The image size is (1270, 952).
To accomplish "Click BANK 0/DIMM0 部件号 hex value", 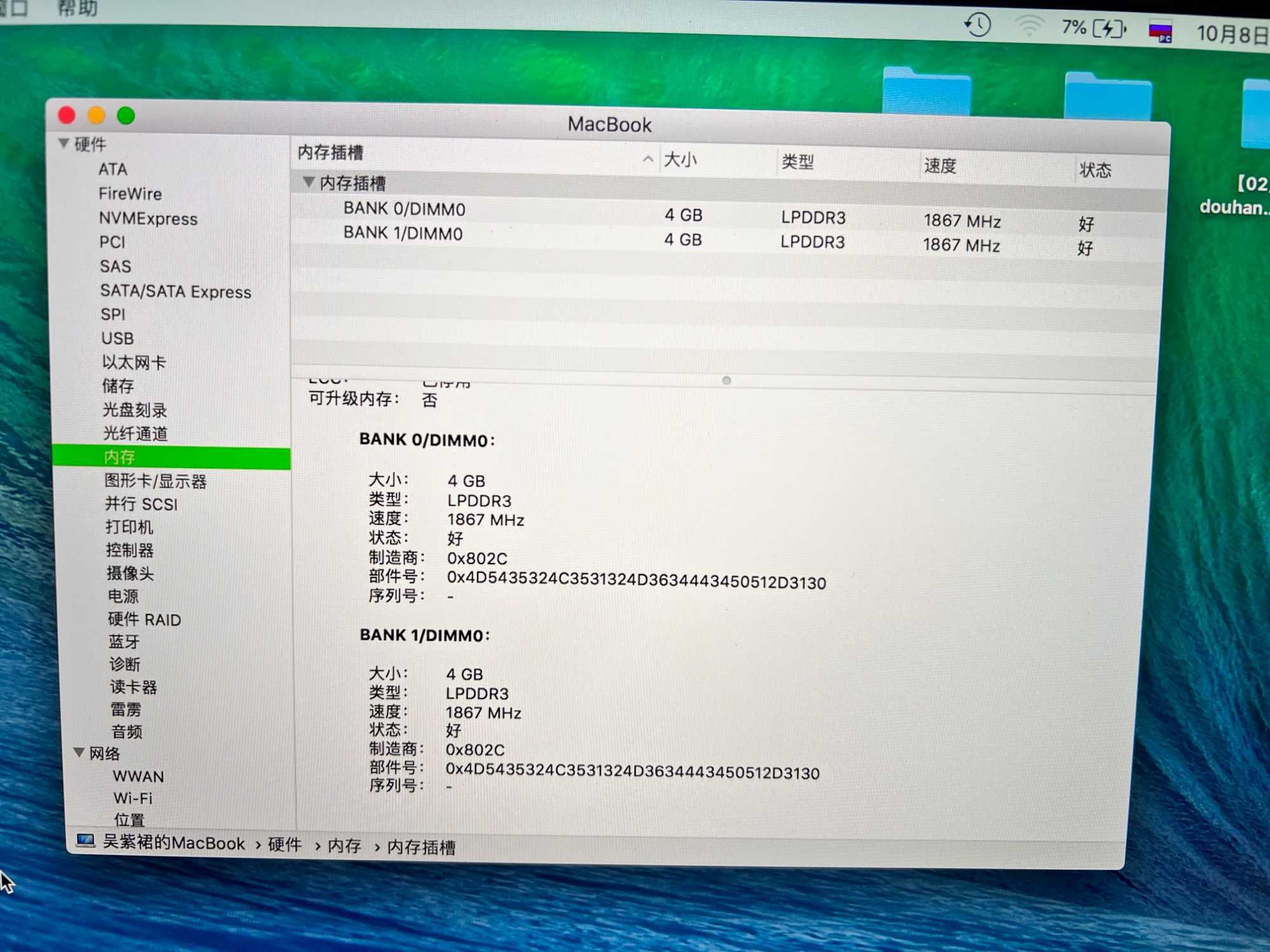I will pos(636,579).
